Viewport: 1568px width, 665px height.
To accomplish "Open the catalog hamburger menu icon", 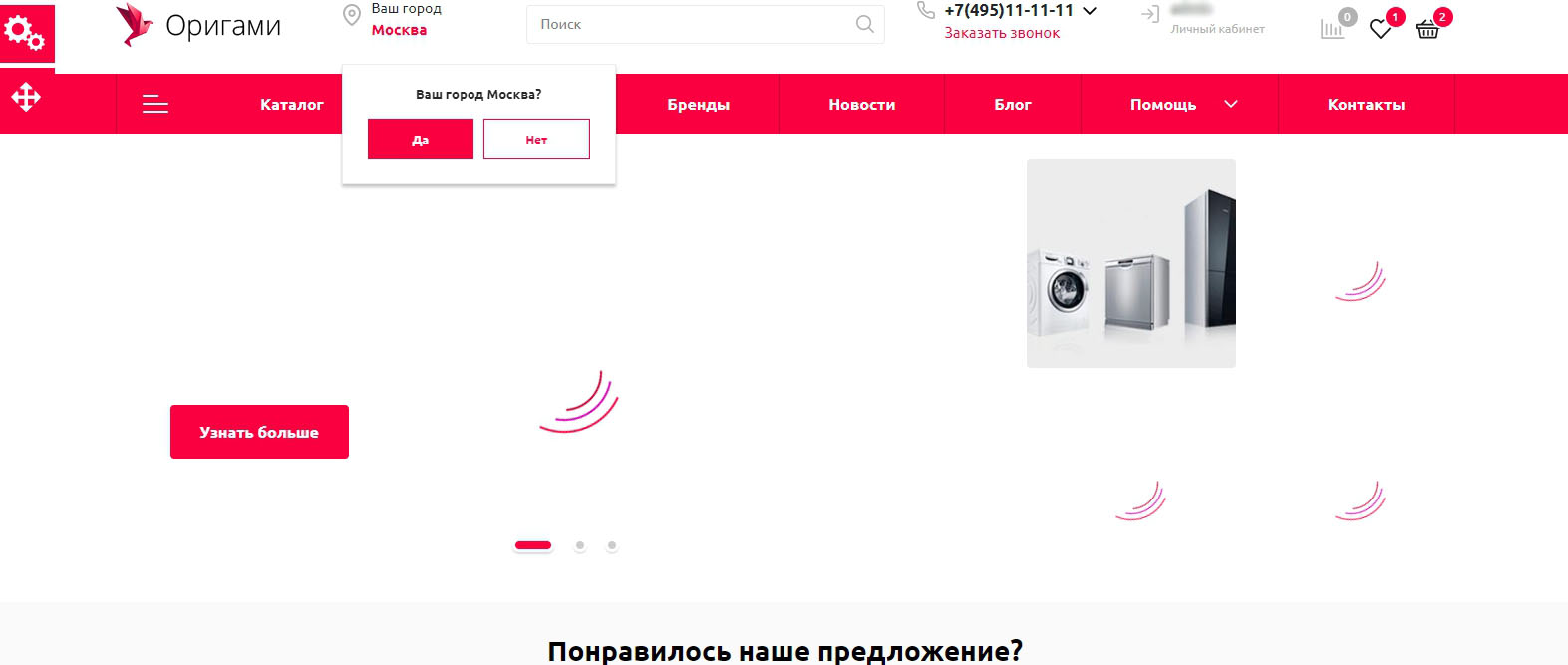I will click(156, 104).
